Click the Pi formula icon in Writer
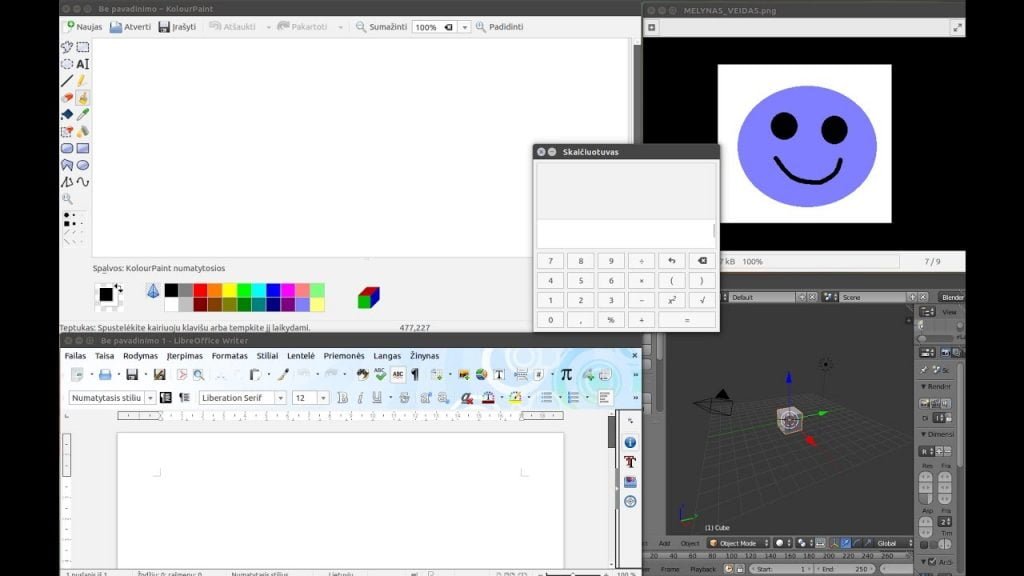The image size is (1024, 576). [566, 375]
